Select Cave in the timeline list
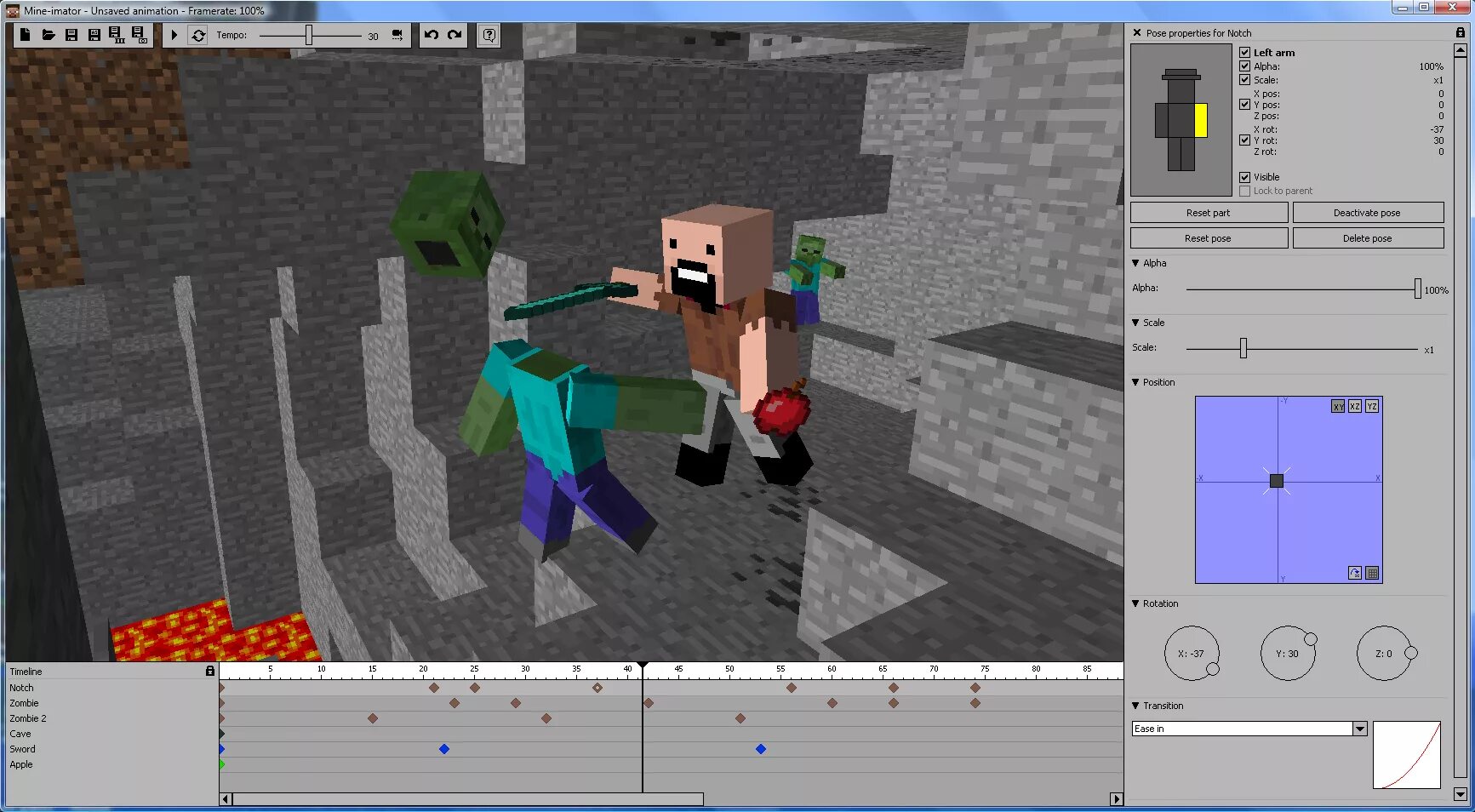Viewport: 1475px width, 812px height. click(x=20, y=734)
